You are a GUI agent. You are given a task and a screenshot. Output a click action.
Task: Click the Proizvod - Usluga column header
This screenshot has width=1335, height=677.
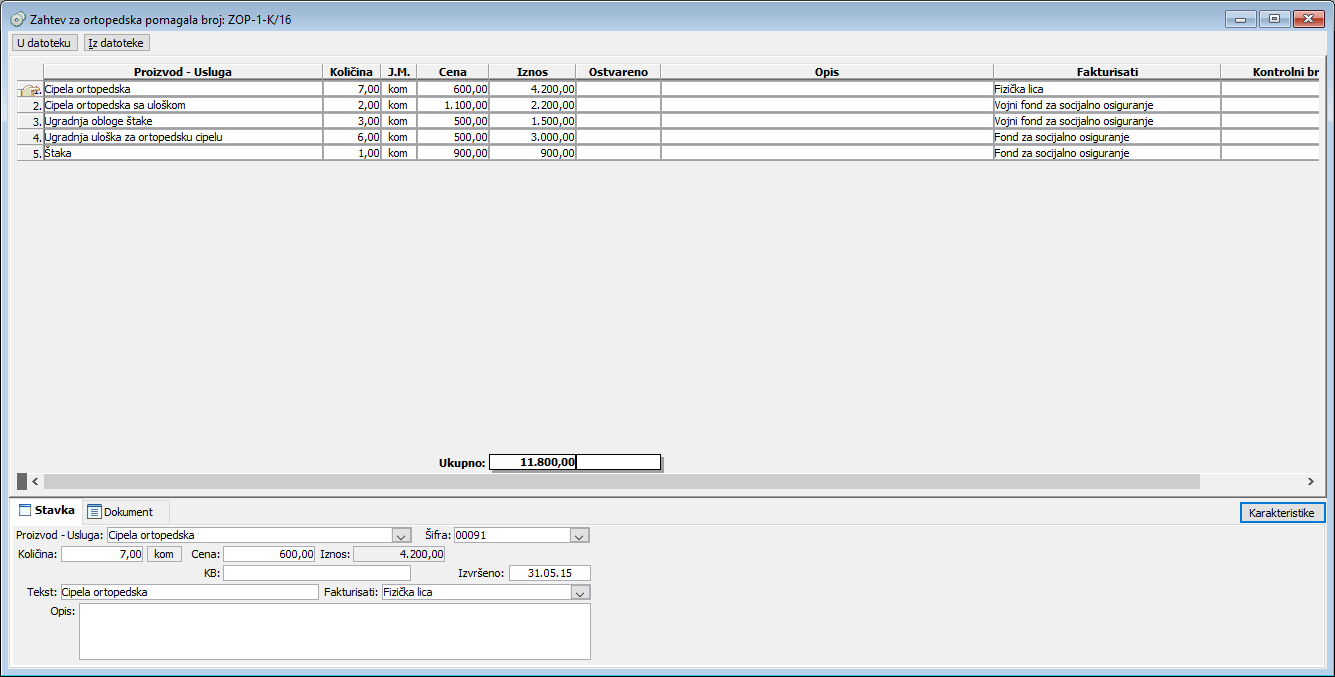(x=183, y=72)
